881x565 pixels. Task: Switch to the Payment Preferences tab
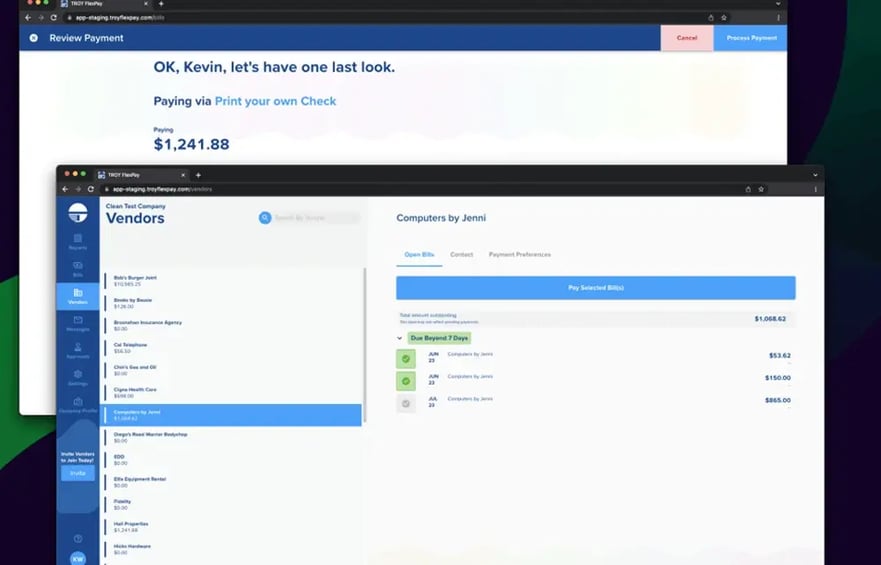point(520,254)
